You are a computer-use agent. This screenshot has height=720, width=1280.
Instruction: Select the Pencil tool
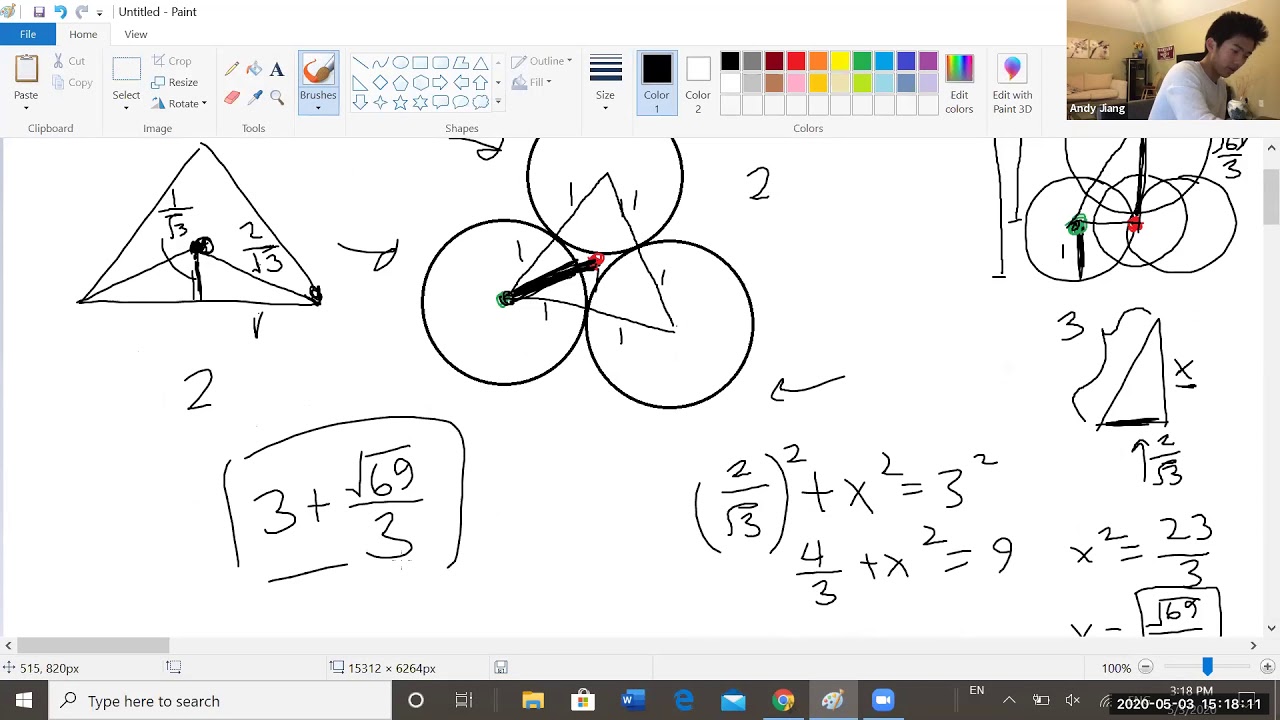point(232,69)
